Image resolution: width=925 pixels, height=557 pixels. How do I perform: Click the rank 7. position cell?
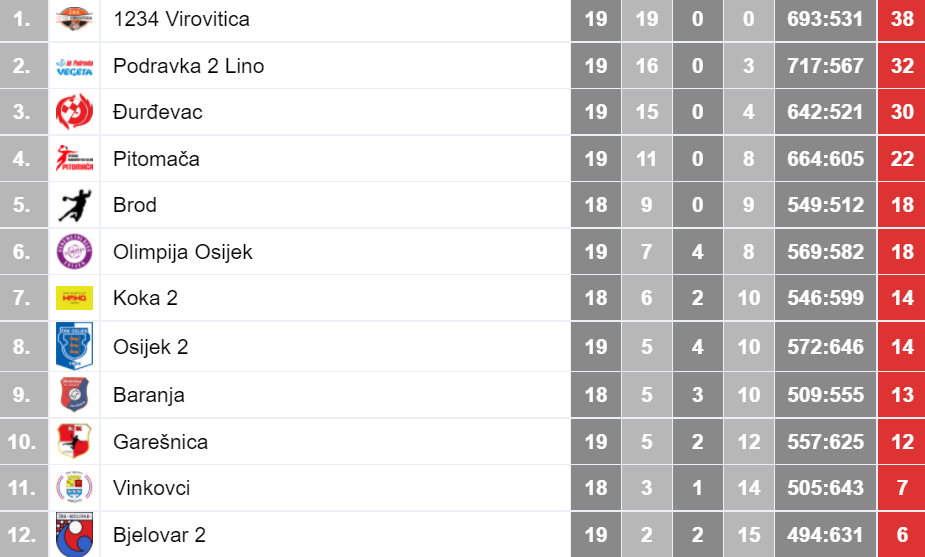[24, 298]
